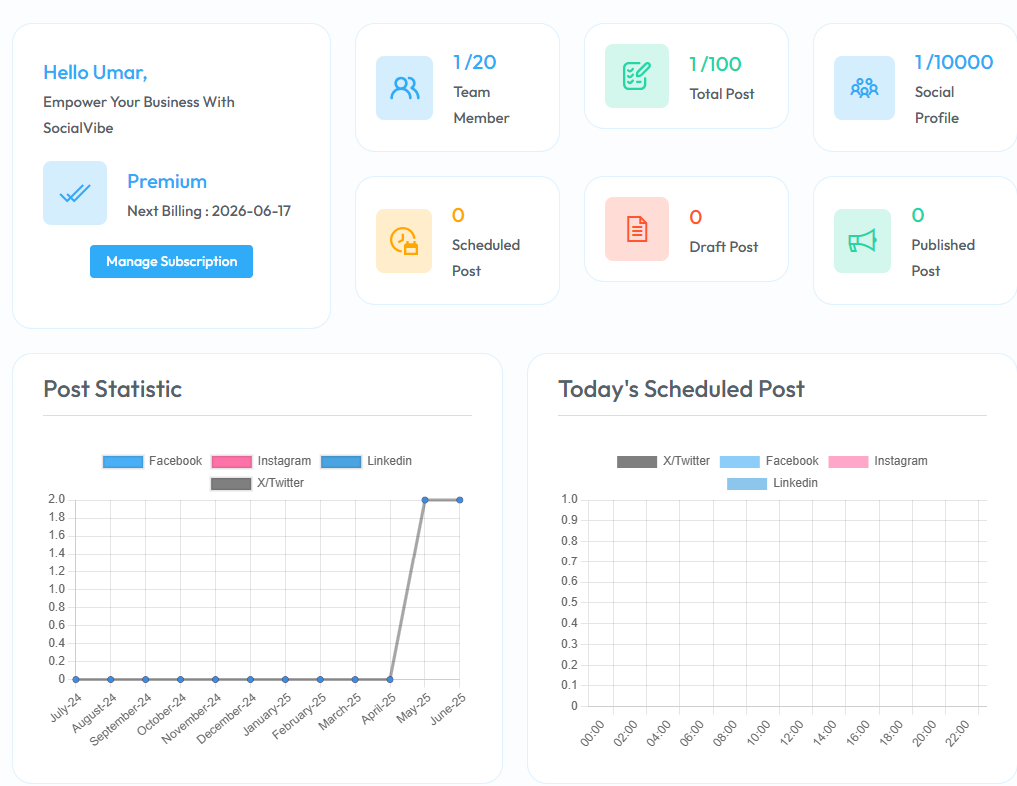The width and height of the screenshot is (1017, 786).
Task: Click the Team Member people icon
Action: [404, 88]
